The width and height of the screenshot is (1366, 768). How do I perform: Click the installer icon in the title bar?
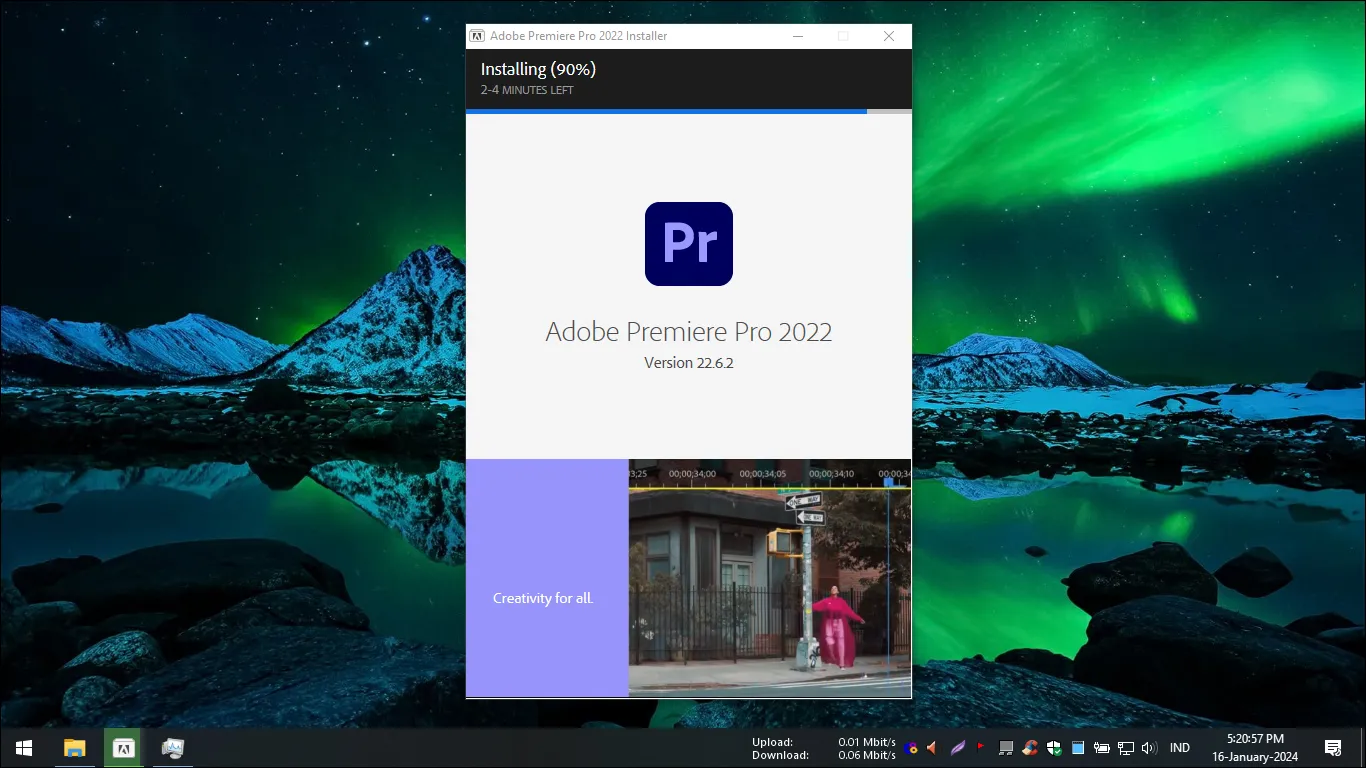tap(475, 35)
